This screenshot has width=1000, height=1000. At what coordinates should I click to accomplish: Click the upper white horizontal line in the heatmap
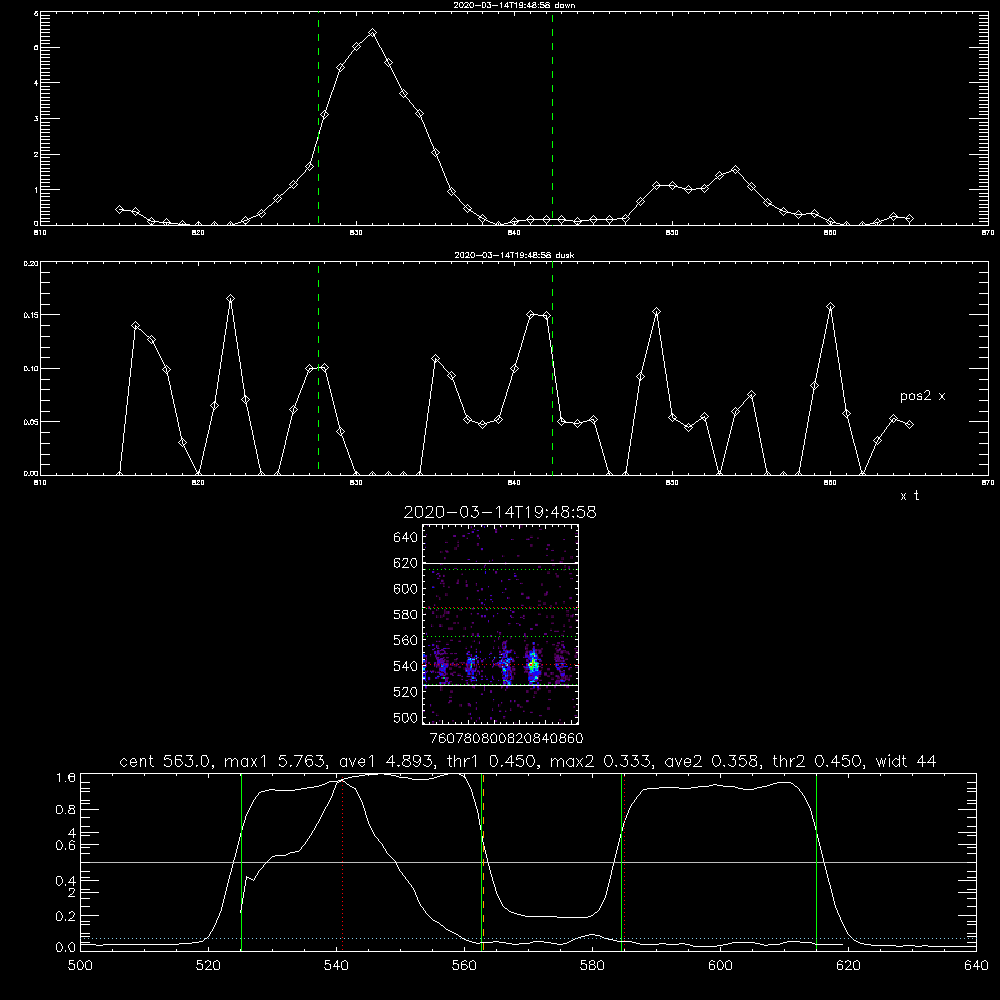click(500, 563)
